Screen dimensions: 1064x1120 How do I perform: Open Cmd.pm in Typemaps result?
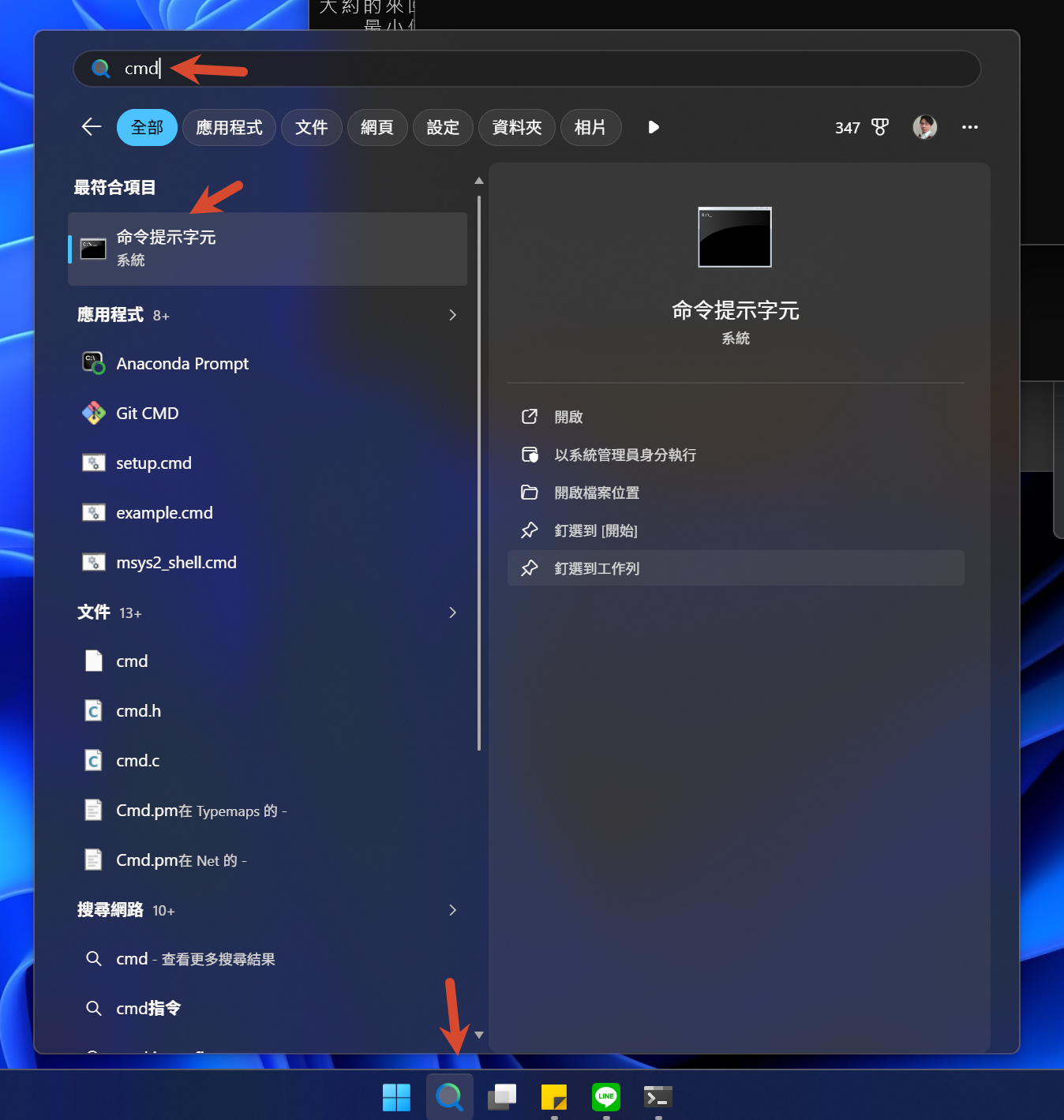pyautogui.click(x=268, y=811)
